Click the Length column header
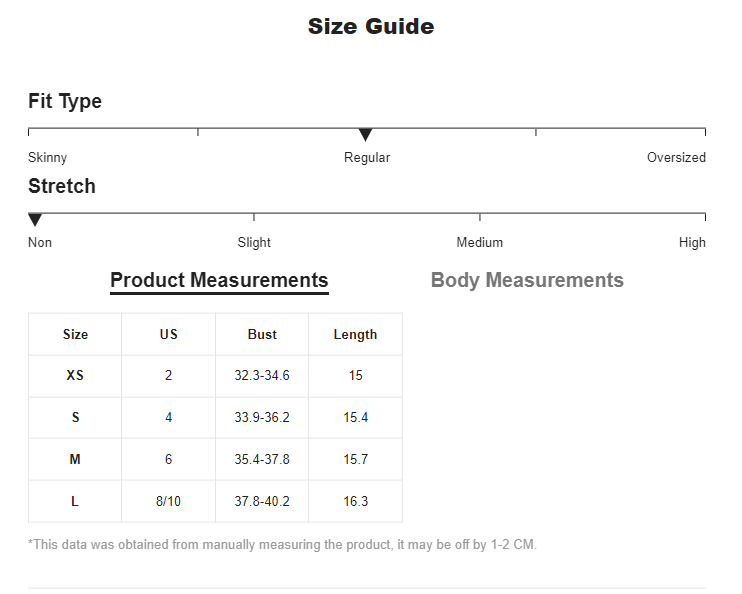 click(x=355, y=334)
